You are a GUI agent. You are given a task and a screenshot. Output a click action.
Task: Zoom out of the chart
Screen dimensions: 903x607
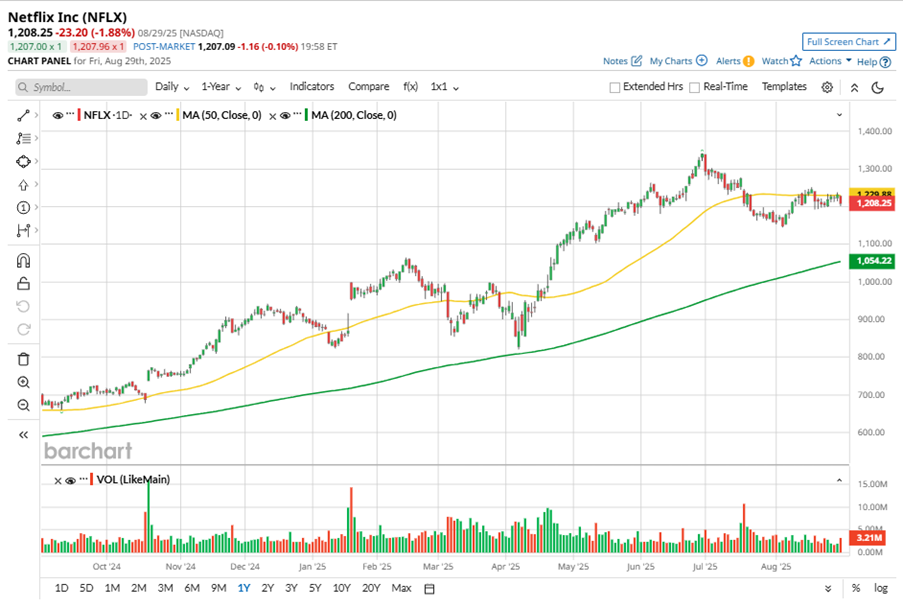(23, 405)
